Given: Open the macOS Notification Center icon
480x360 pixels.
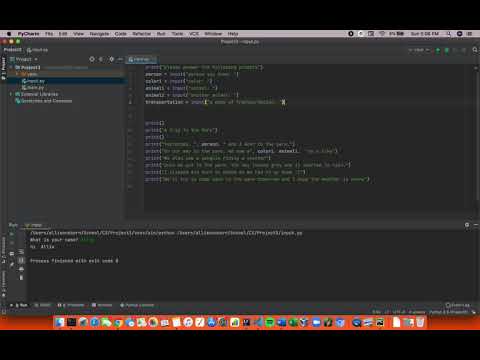Looking at the screenshot, I should pyautogui.click(x=470, y=34).
